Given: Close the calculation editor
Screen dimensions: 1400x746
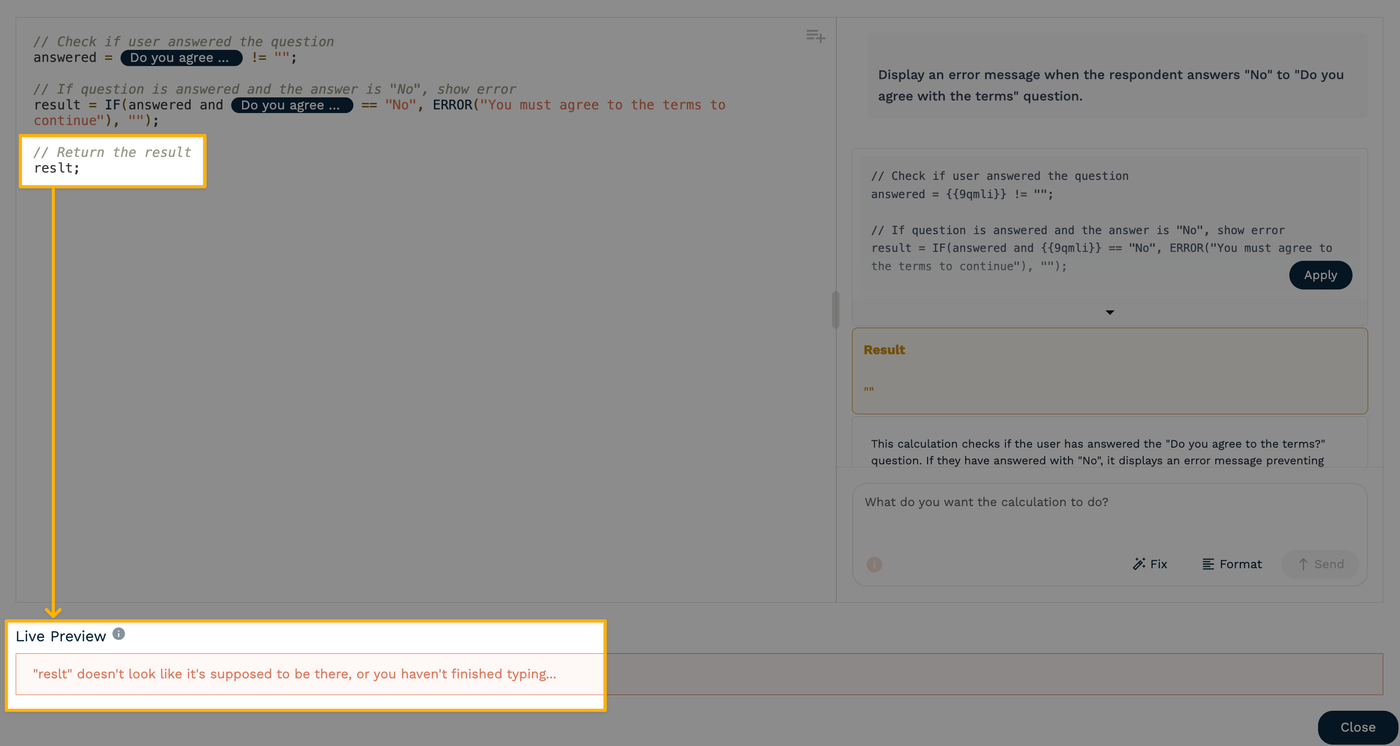Looking at the screenshot, I should click(1357, 727).
